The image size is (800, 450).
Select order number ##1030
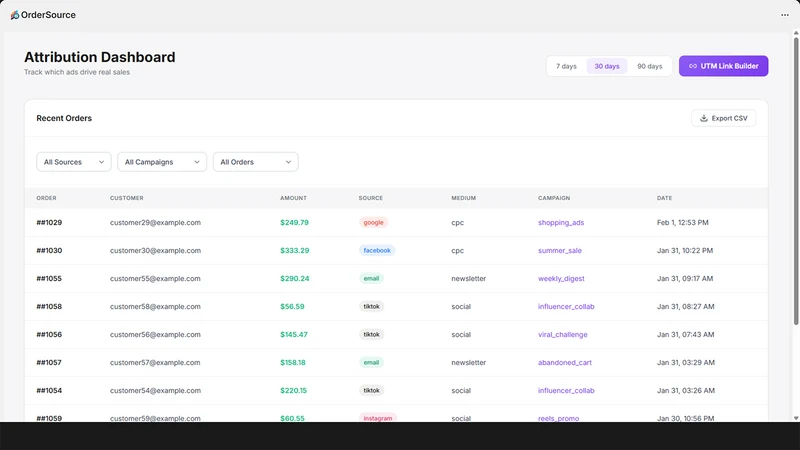49,251
